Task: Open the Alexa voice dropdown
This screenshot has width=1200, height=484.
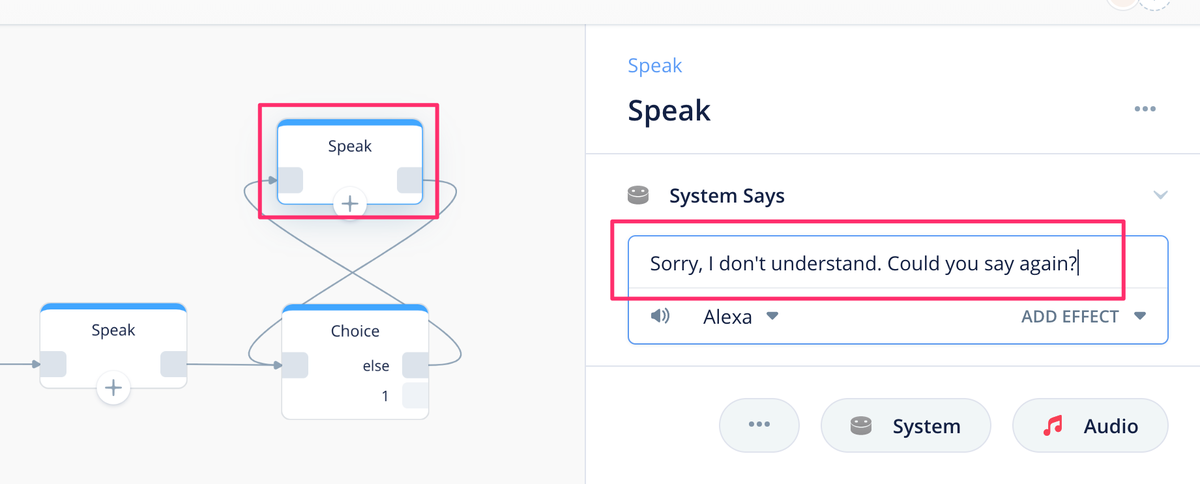Action: (x=740, y=317)
